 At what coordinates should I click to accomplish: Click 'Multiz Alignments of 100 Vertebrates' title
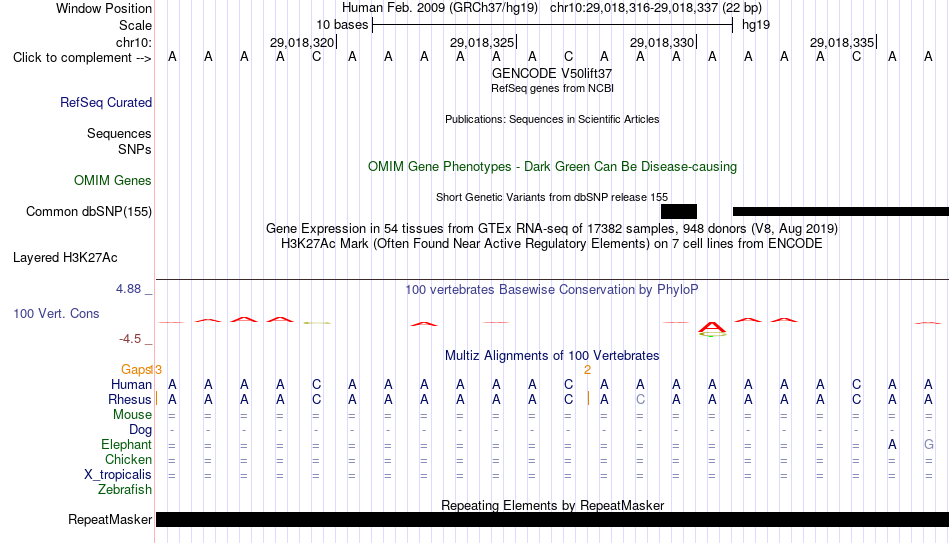click(x=552, y=356)
